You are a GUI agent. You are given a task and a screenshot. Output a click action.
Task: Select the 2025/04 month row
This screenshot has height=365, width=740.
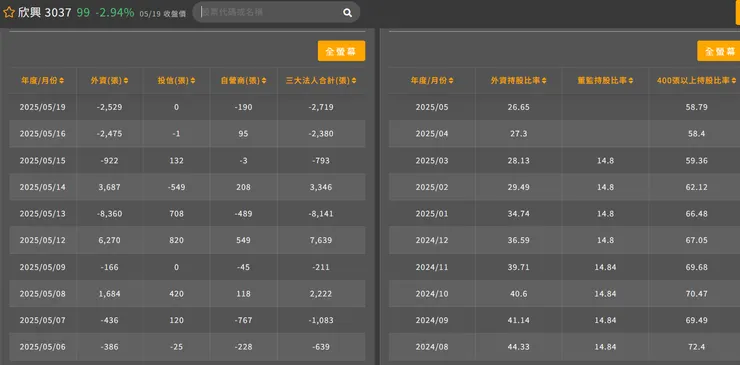pyautogui.click(x=564, y=134)
